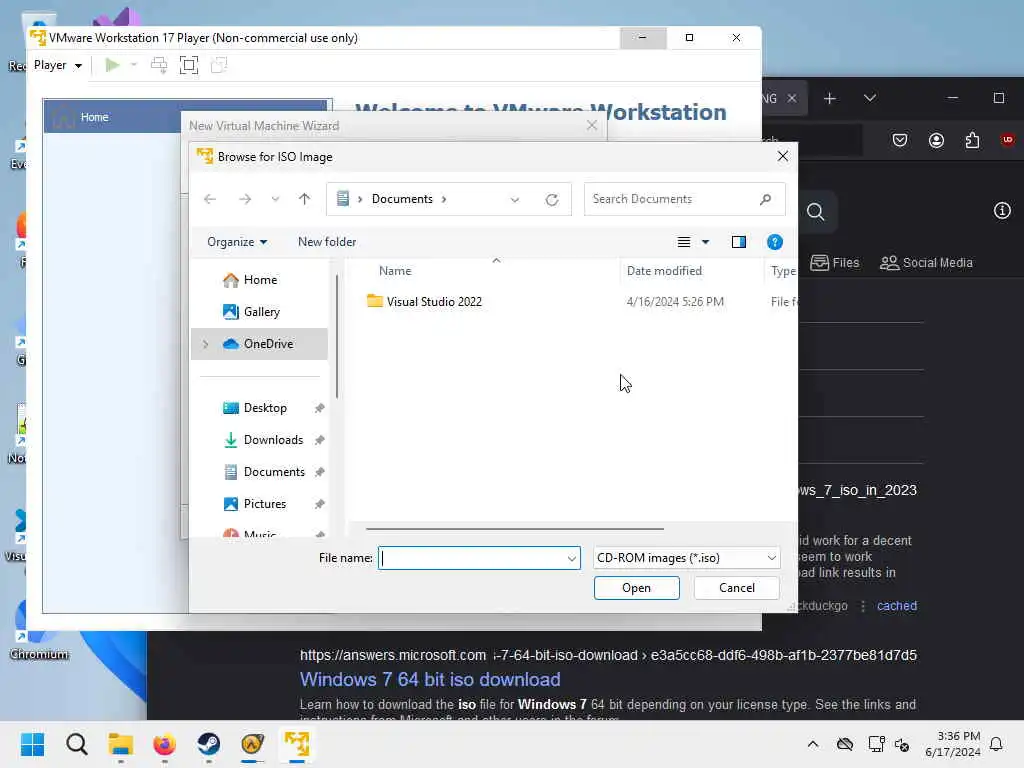Click Documents in the address breadcrumb
The height and width of the screenshot is (768, 1024).
[x=402, y=199]
